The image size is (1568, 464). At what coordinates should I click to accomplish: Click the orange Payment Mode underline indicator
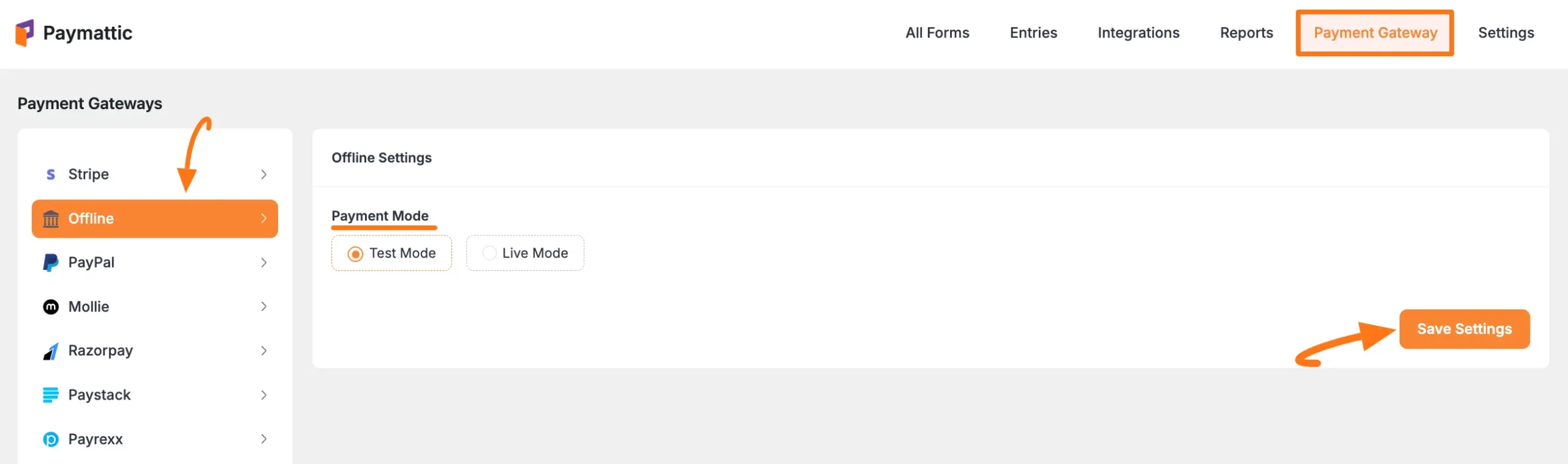[384, 227]
